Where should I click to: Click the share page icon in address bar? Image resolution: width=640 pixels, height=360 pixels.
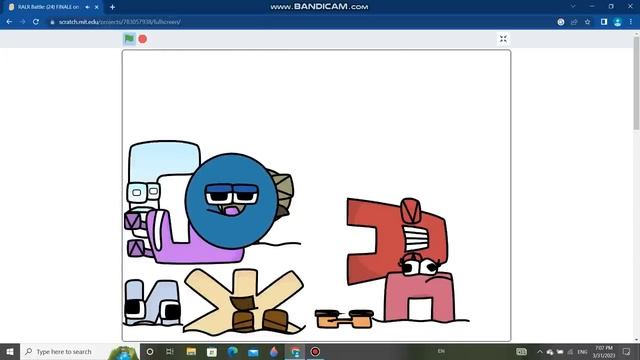click(x=574, y=22)
